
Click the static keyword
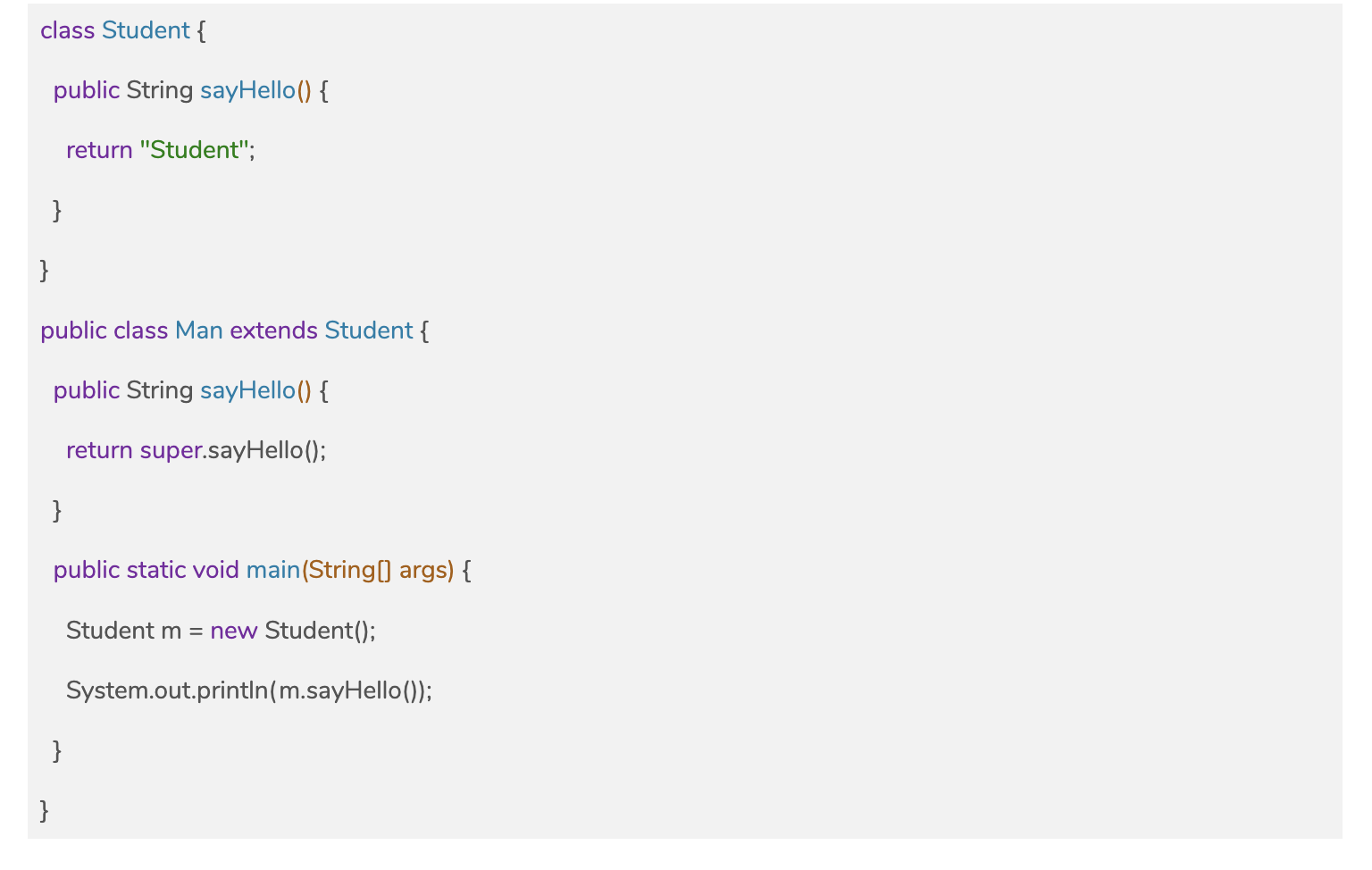(156, 570)
